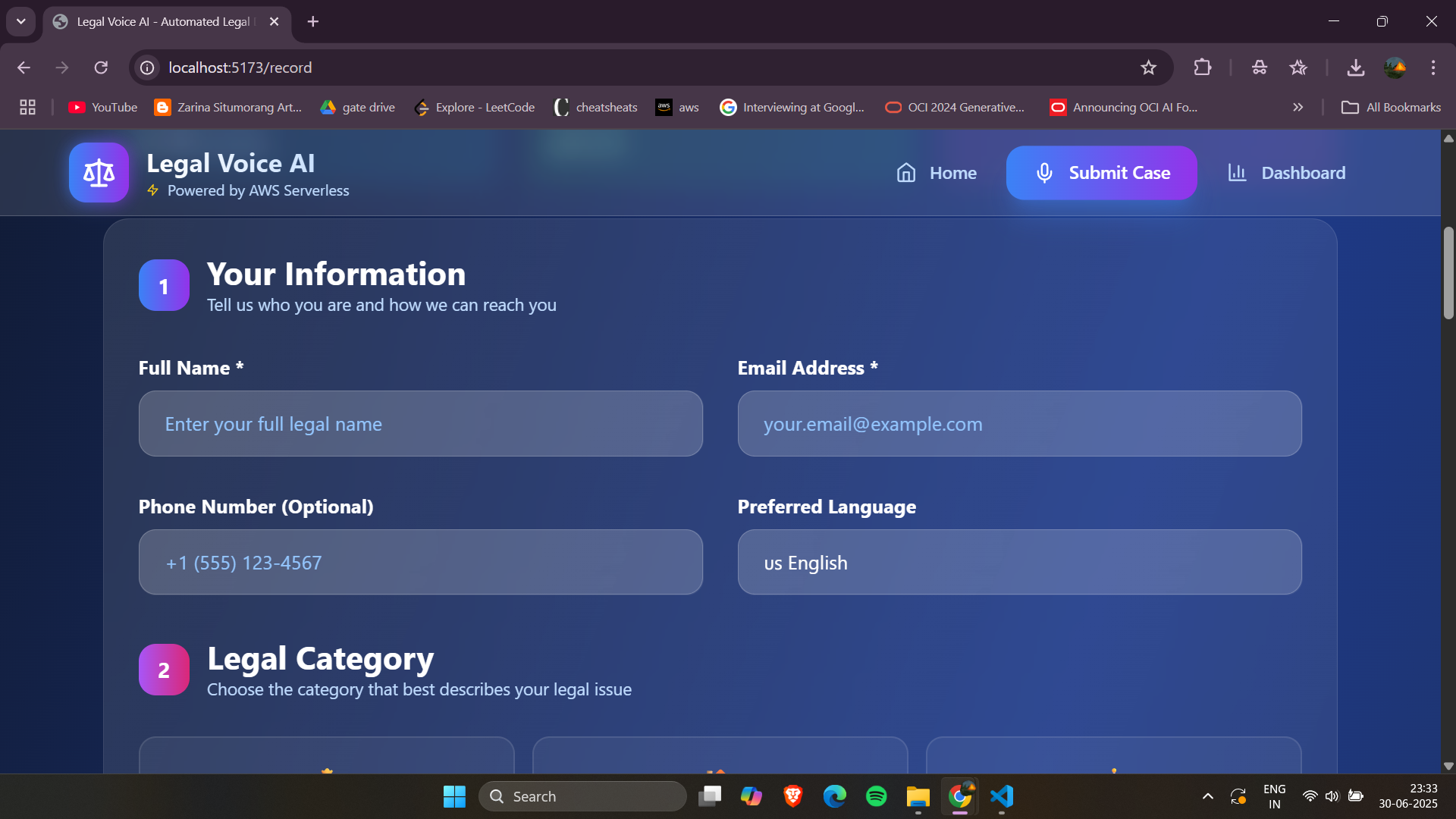The height and width of the screenshot is (819, 1456).
Task: Open the Dashboard nav item
Action: tap(1286, 173)
